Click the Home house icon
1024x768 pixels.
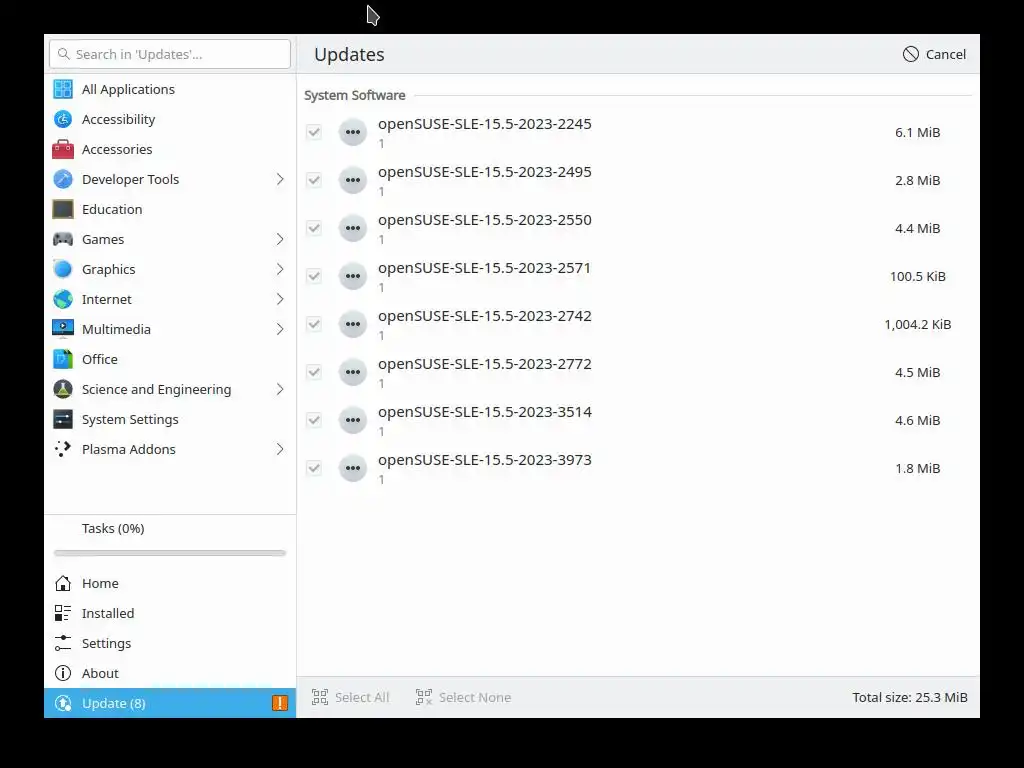click(x=63, y=583)
